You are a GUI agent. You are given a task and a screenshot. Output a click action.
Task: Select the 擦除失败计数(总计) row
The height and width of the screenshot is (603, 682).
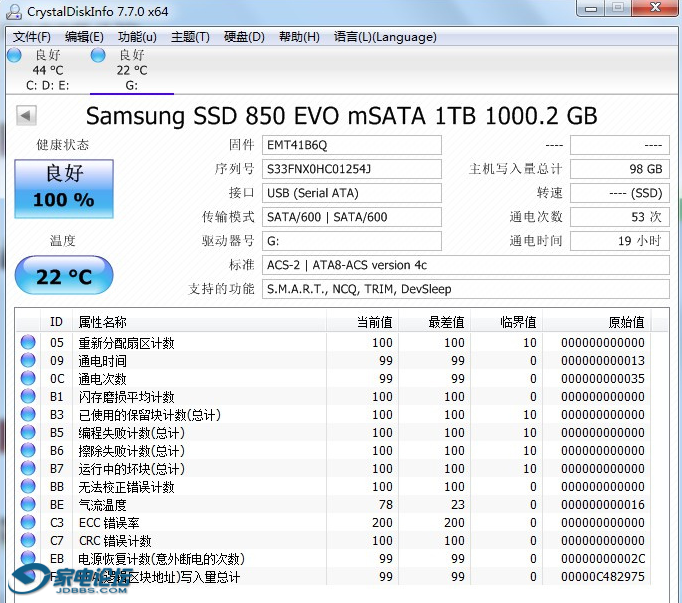[334, 451]
